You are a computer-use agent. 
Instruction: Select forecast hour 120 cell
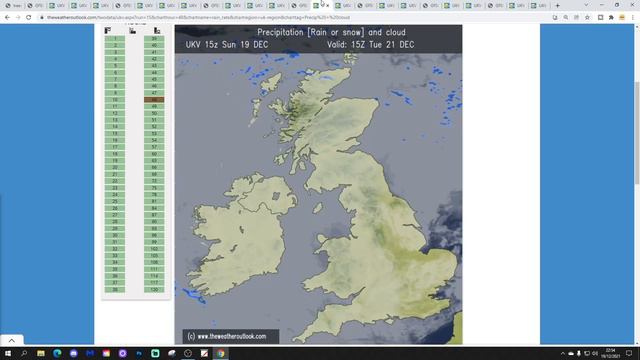click(154, 289)
